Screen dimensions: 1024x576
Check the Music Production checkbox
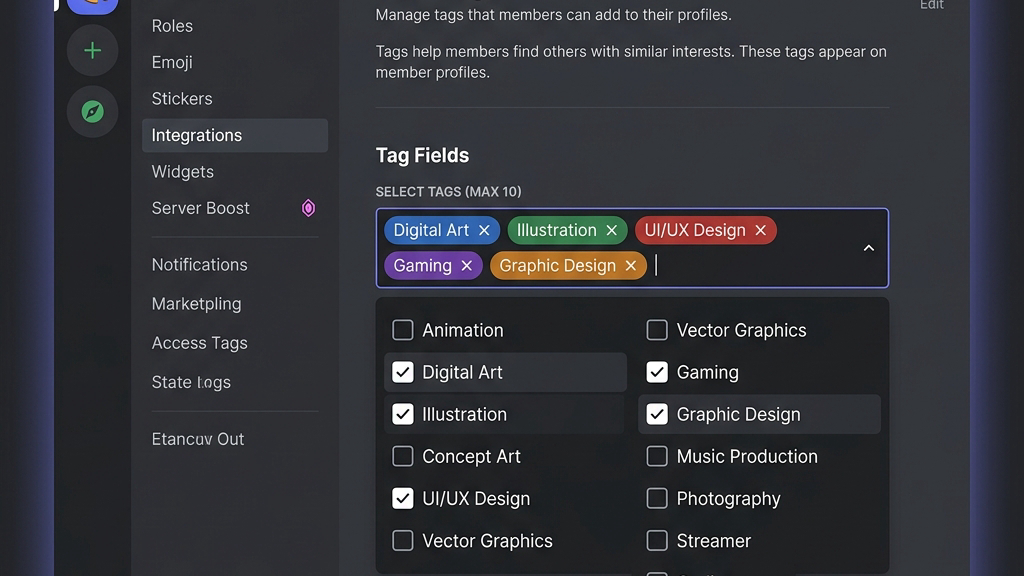(x=657, y=456)
